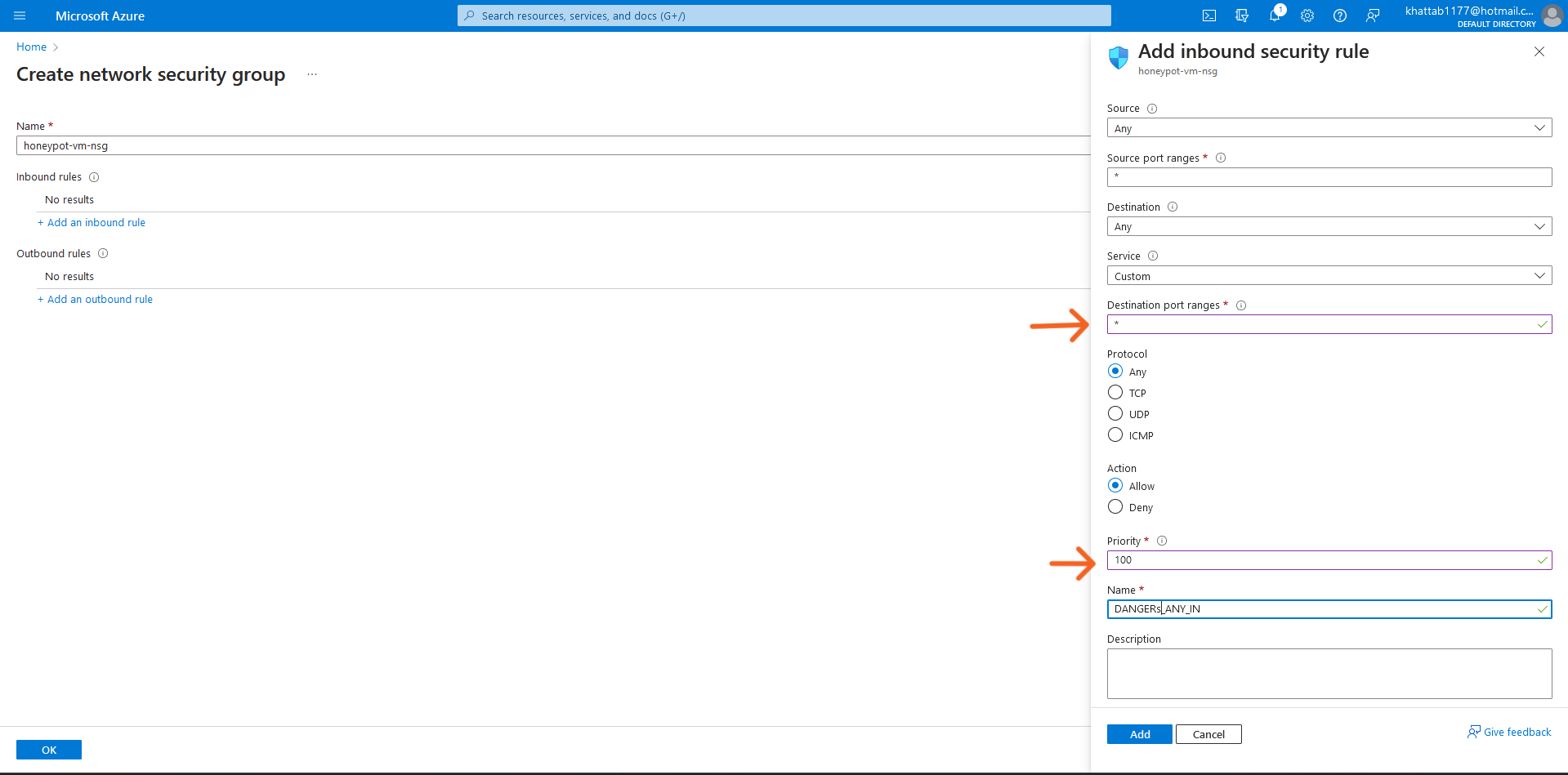Open Azure Cloud Shell

click(1210, 16)
